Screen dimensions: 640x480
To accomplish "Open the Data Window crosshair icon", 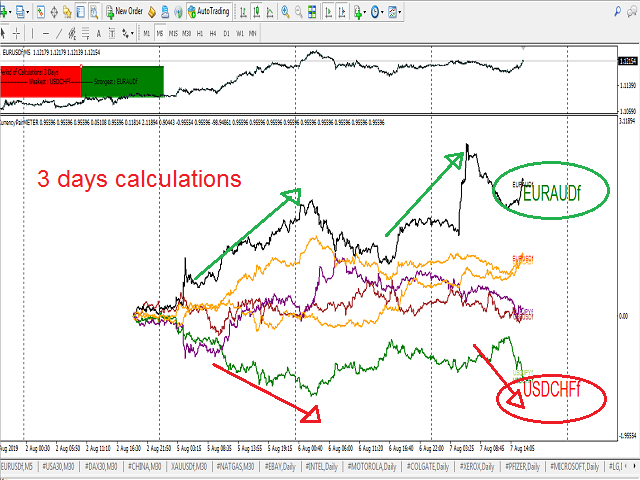I will (x=54, y=12).
